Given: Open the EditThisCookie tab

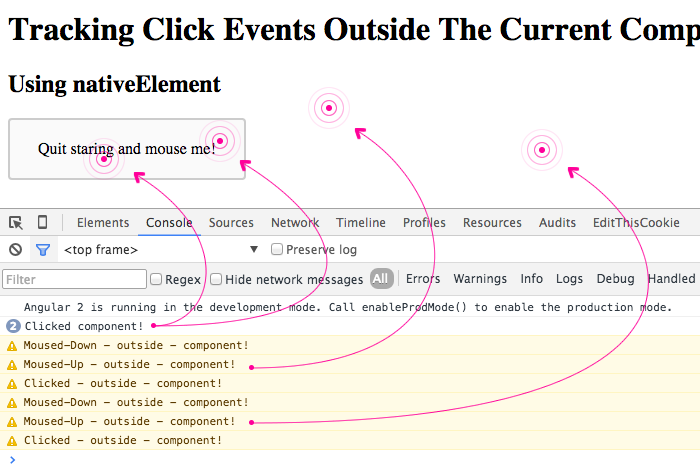Looking at the screenshot, I should pos(636,222).
